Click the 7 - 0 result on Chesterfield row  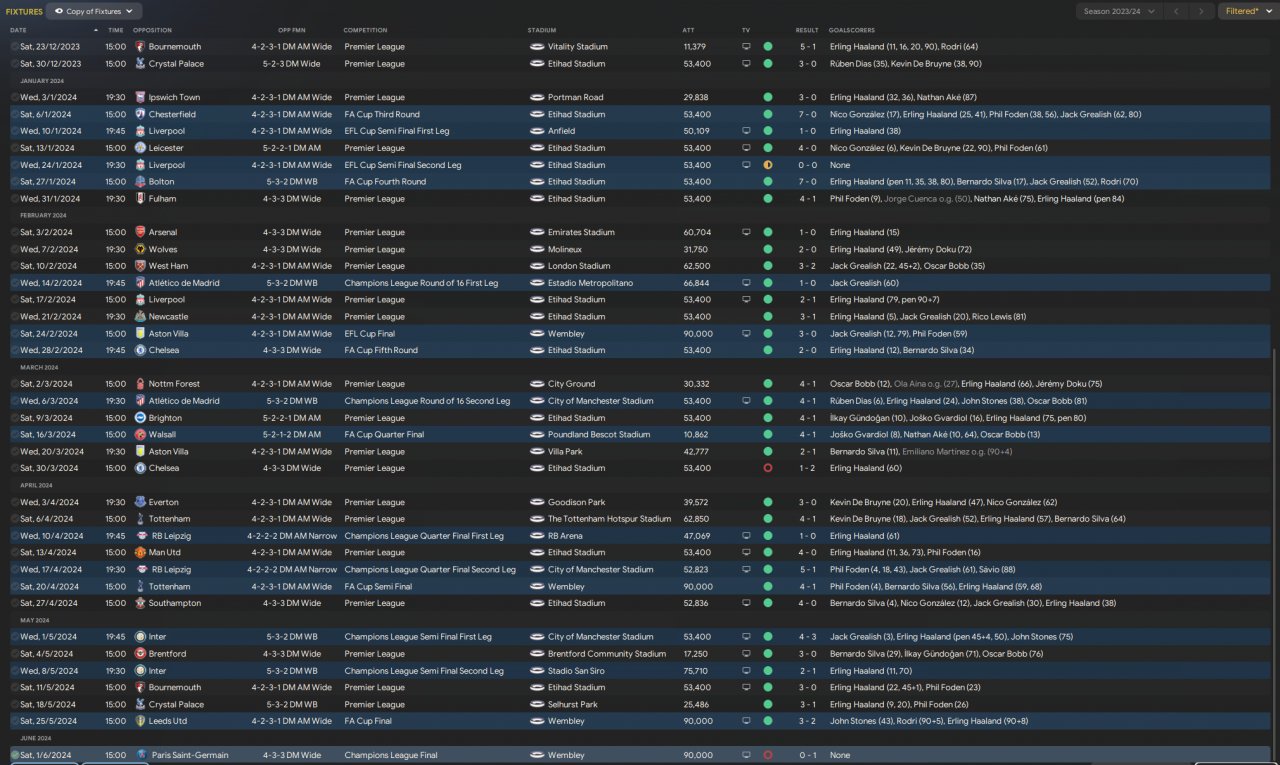pyautogui.click(x=808, y=115)
